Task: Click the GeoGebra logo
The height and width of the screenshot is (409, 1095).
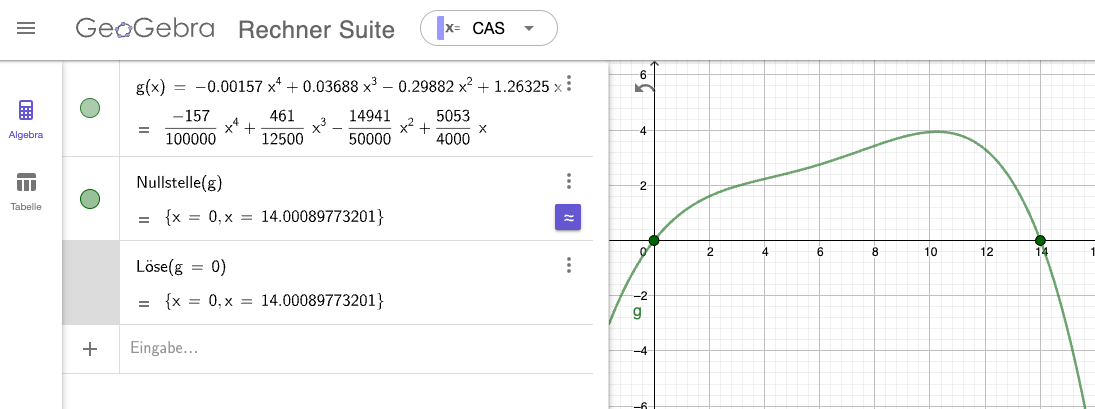Action: (145, 29)
